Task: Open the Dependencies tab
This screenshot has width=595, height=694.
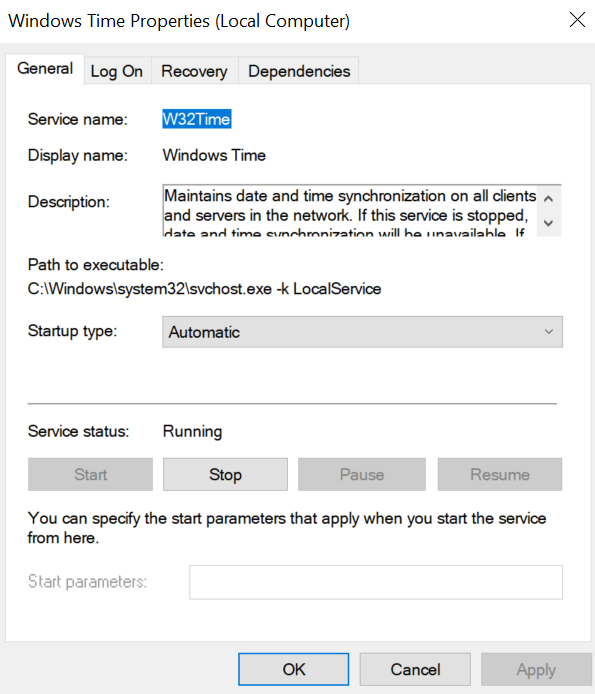Action: pos(299,71)
